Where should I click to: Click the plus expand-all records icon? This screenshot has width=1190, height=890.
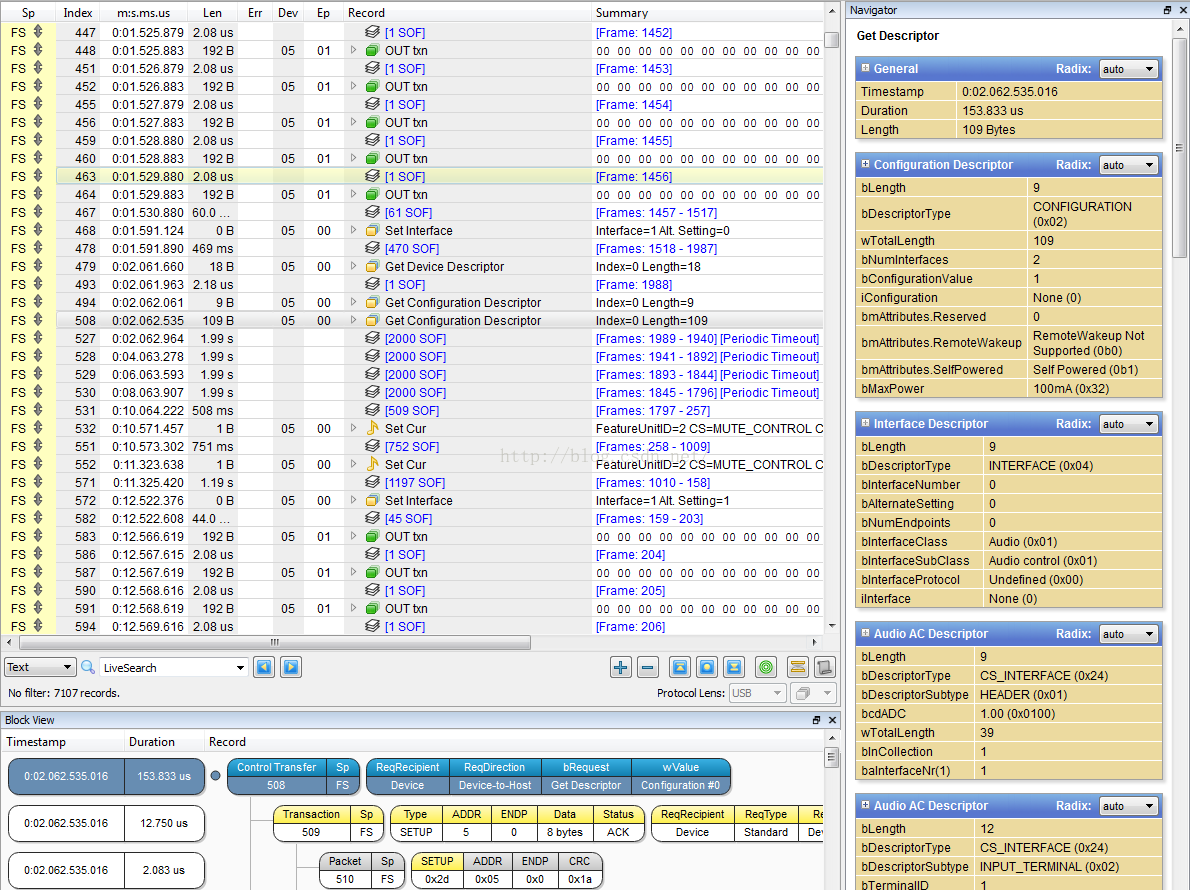coord(620,668)
